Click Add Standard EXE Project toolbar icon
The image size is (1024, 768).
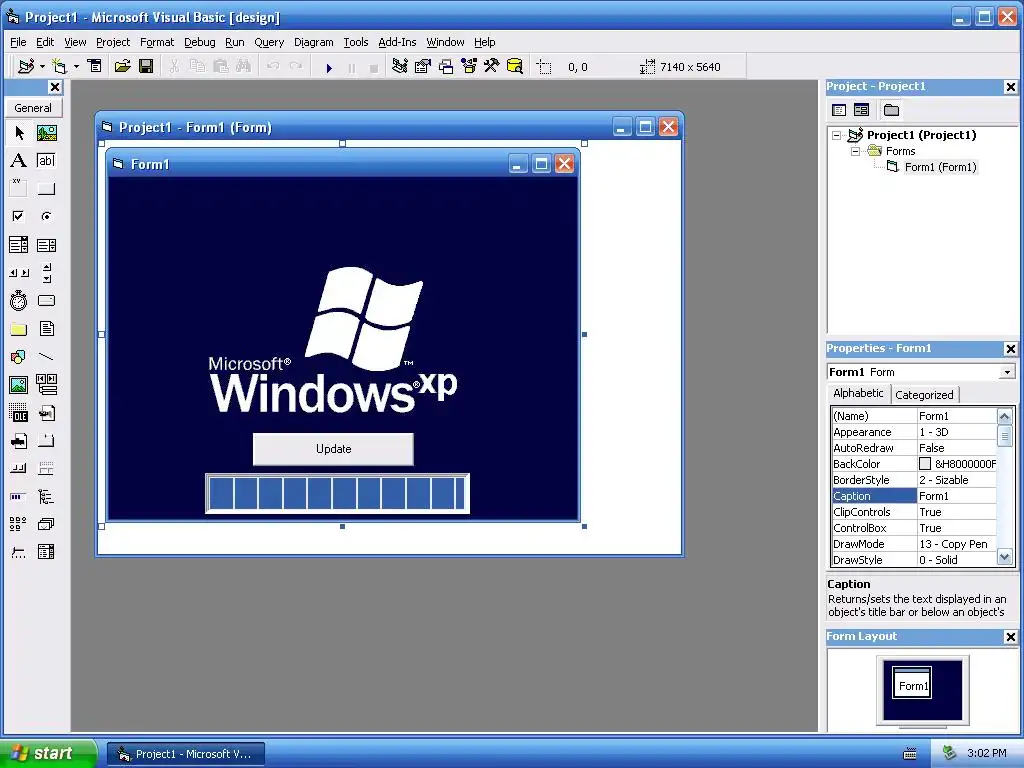pyautogui.click(x=26, y=67)
